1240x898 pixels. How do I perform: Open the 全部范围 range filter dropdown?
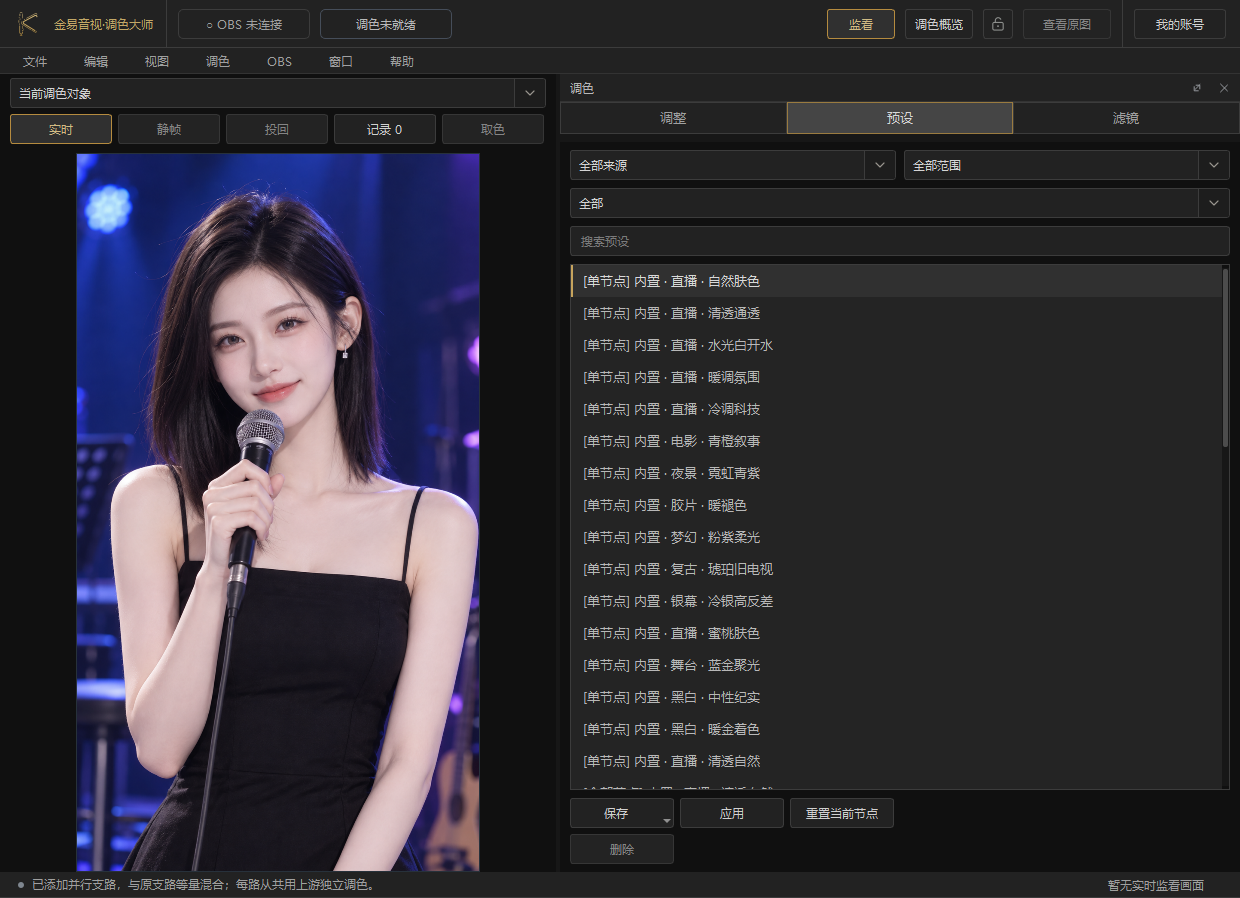tap(1067, 165)
